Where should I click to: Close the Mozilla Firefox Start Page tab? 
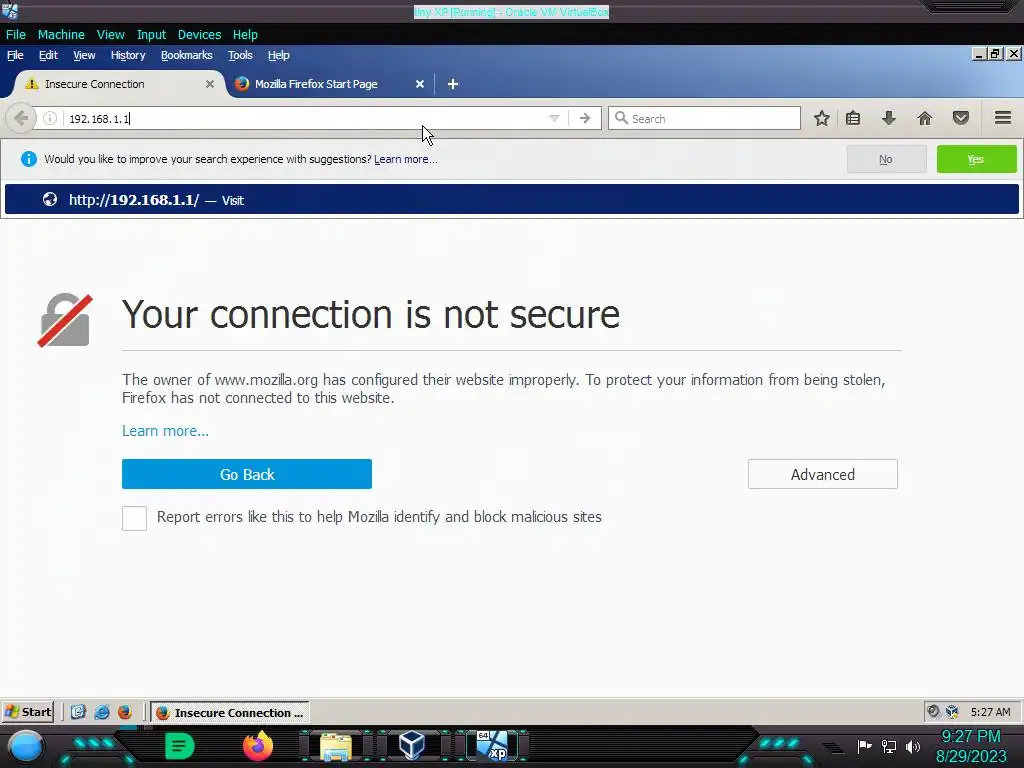coord(420,84)
